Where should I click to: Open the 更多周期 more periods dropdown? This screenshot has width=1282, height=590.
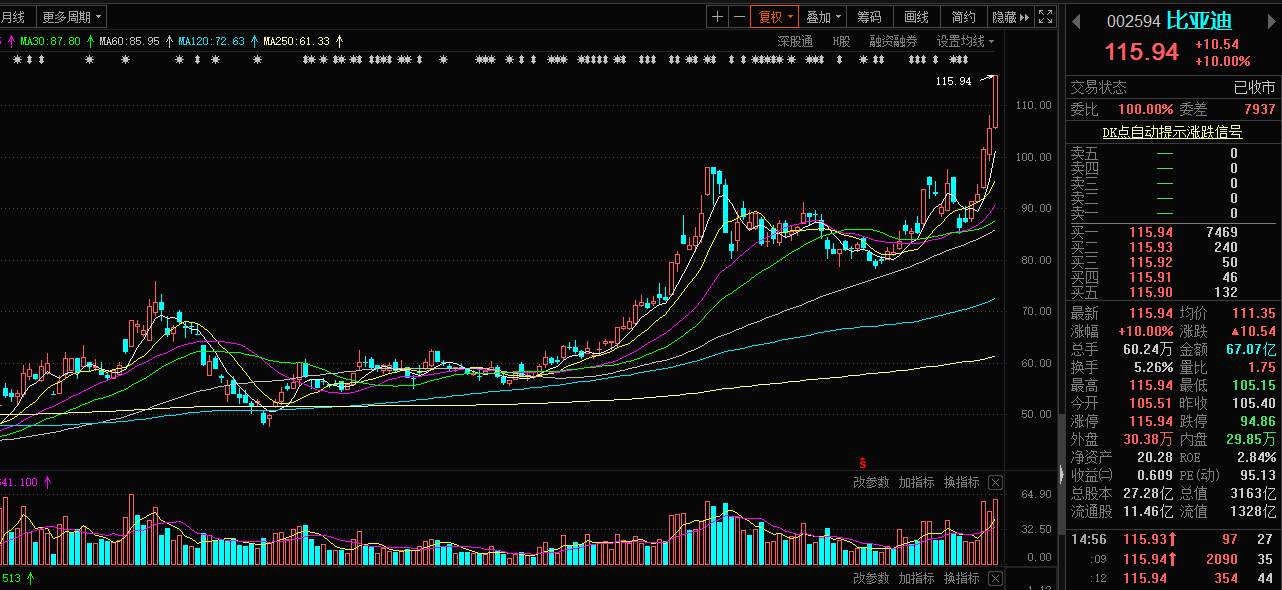[x=71, y=17]
